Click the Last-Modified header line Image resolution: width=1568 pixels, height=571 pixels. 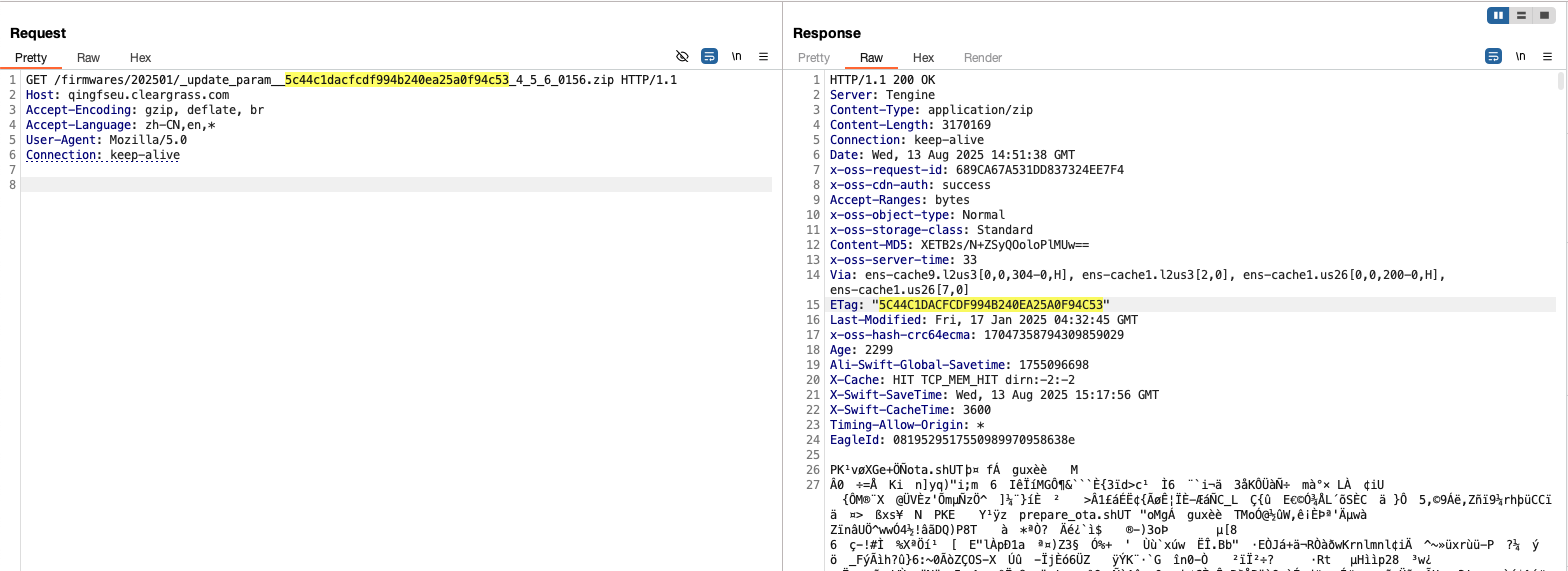click(984, 320)
